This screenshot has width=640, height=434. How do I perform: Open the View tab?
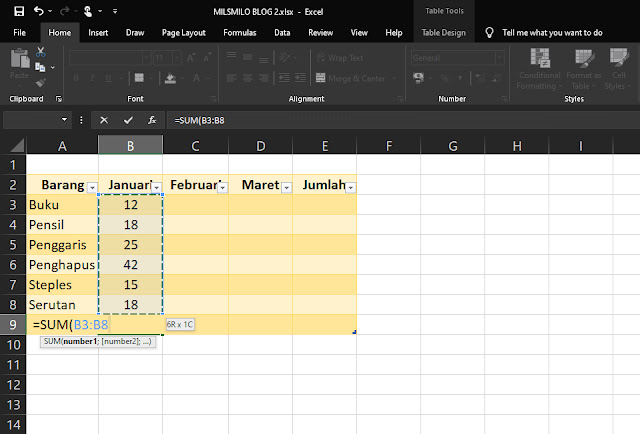click(359, 33)
